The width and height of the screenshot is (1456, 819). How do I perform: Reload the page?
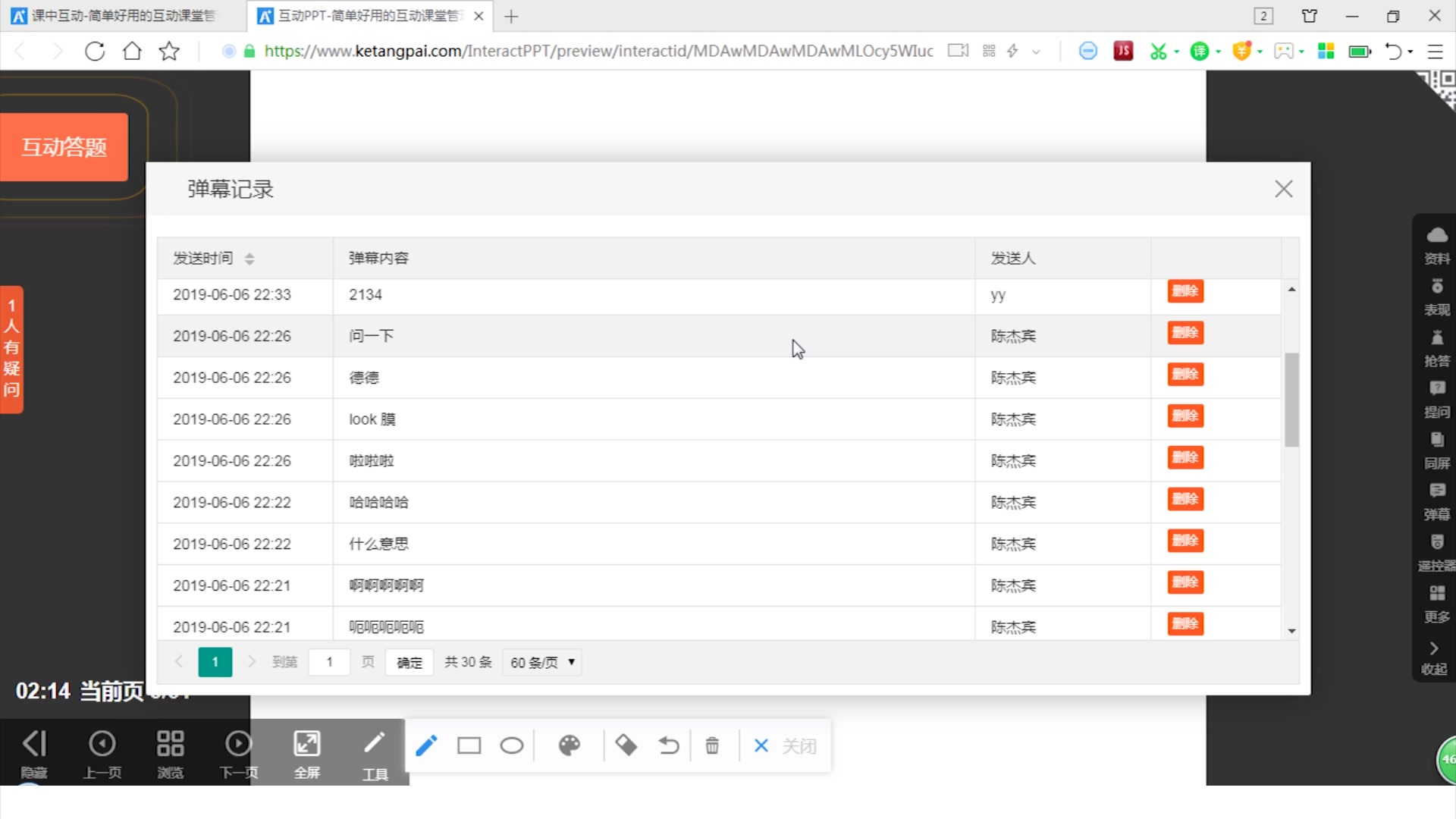pyautogui.click(x=95, y=52)
